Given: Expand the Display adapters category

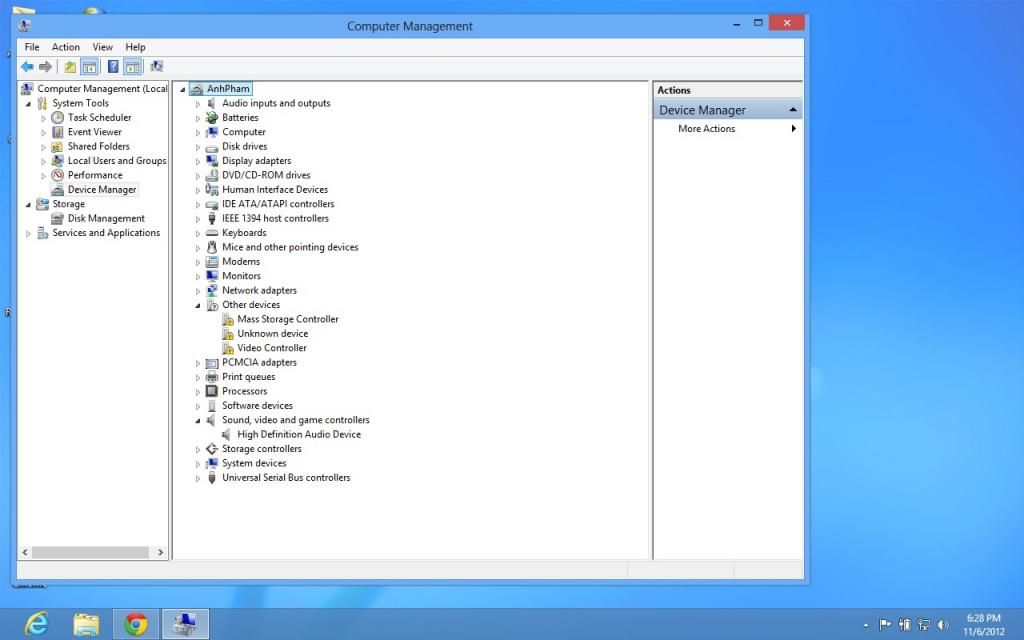Looking at the screenshot, I should (x=198, y=161).
